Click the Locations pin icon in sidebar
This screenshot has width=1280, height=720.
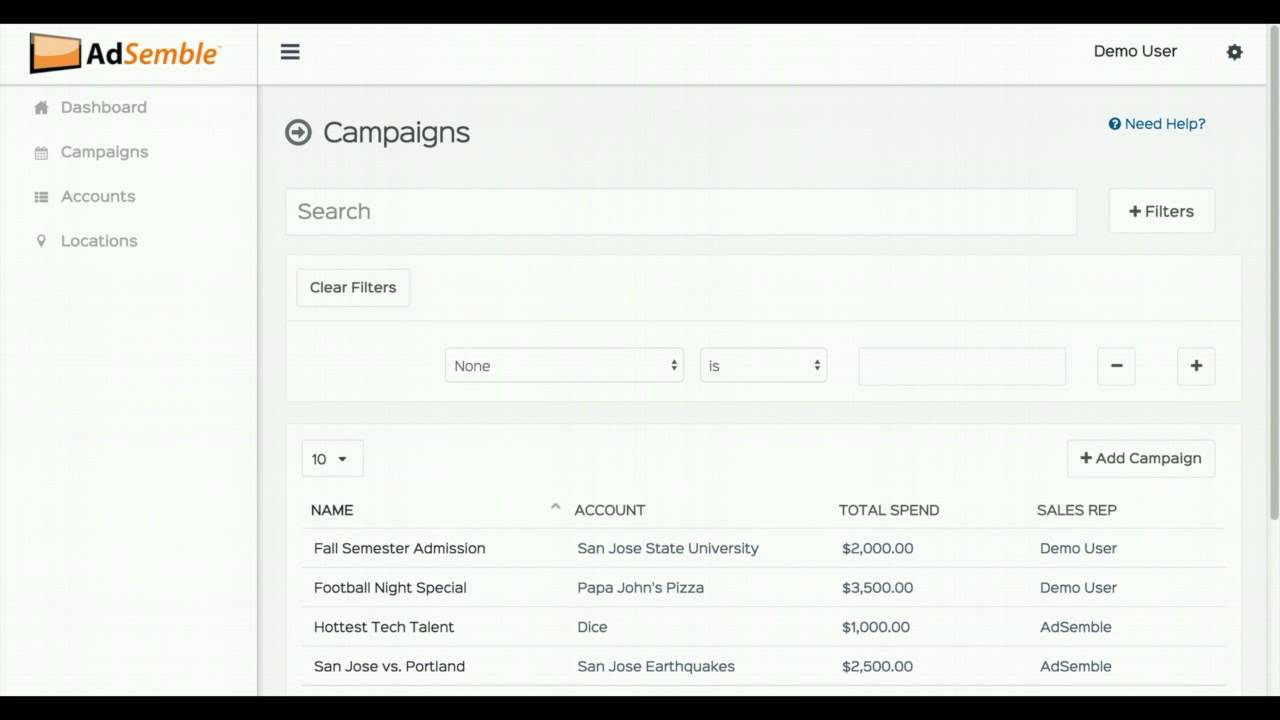[x=41, y=241]
